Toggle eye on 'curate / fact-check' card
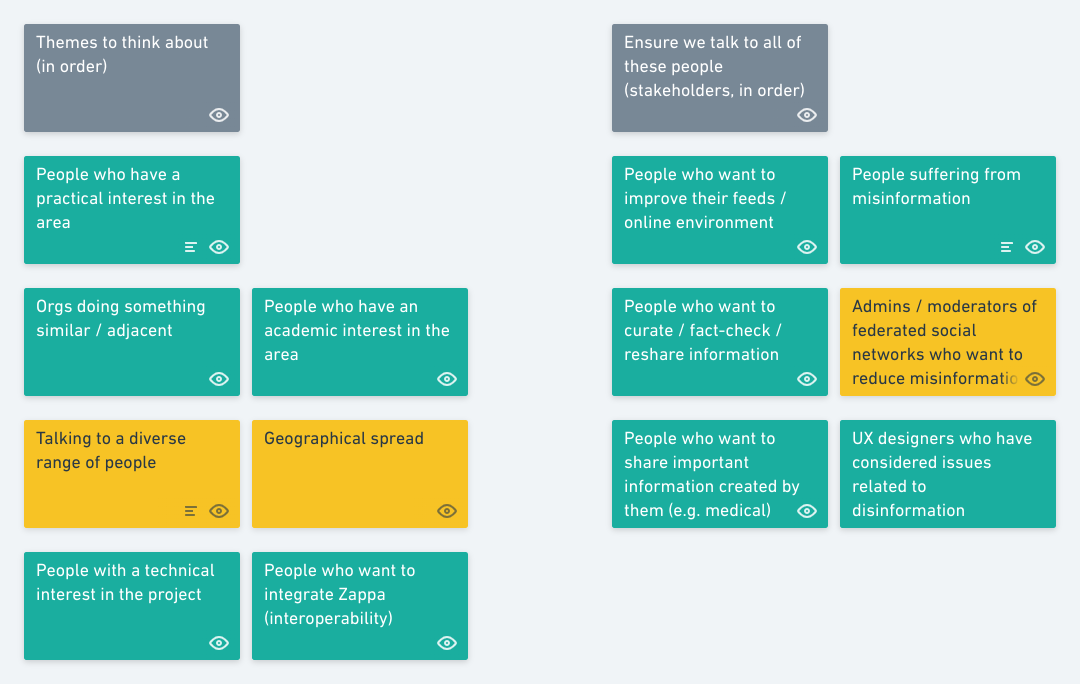This screenshot has width=1080, height=684. click(807, 379)
